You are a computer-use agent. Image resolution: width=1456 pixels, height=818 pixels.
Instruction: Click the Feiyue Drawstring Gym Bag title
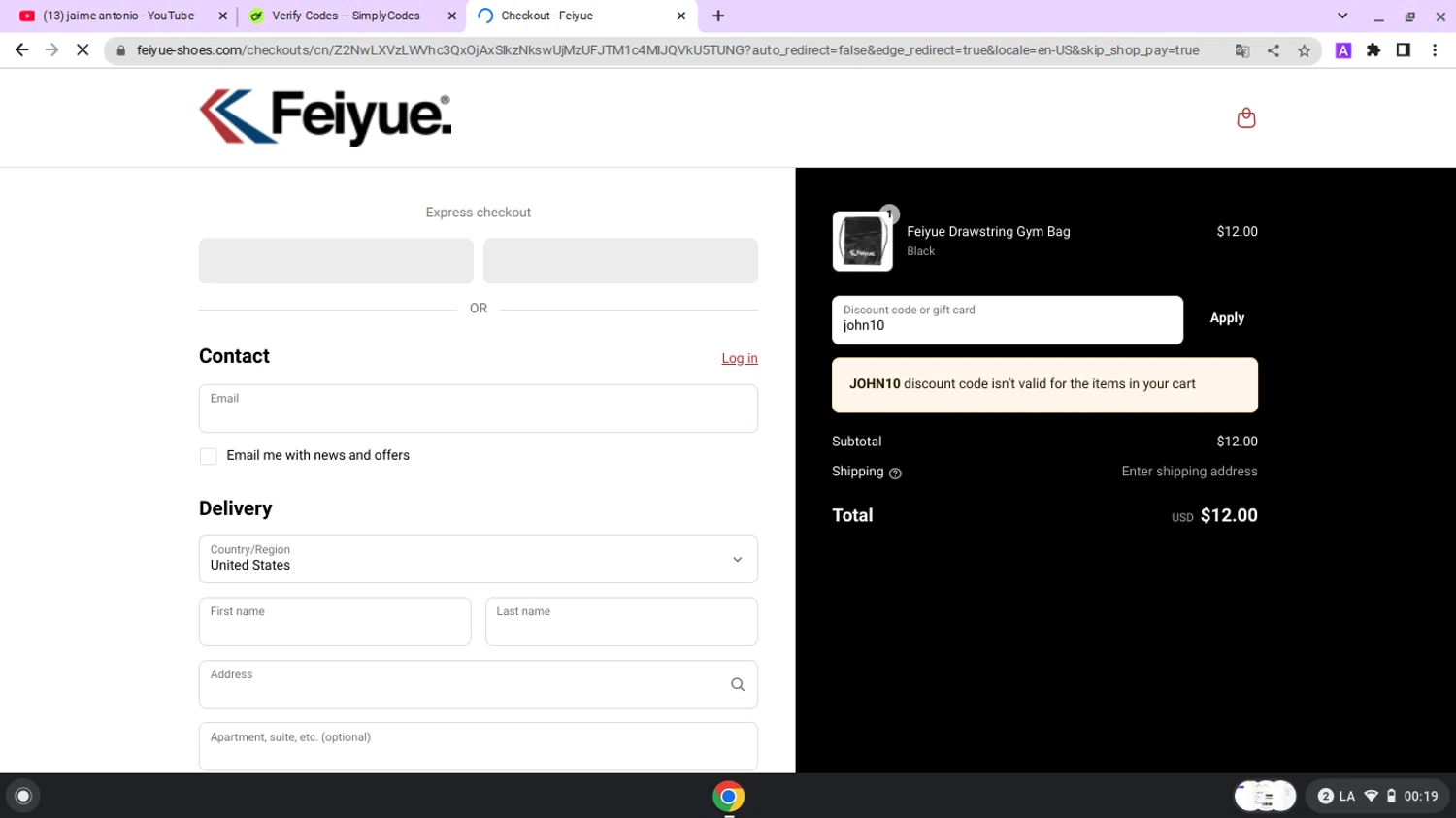[x=988, y=232]
